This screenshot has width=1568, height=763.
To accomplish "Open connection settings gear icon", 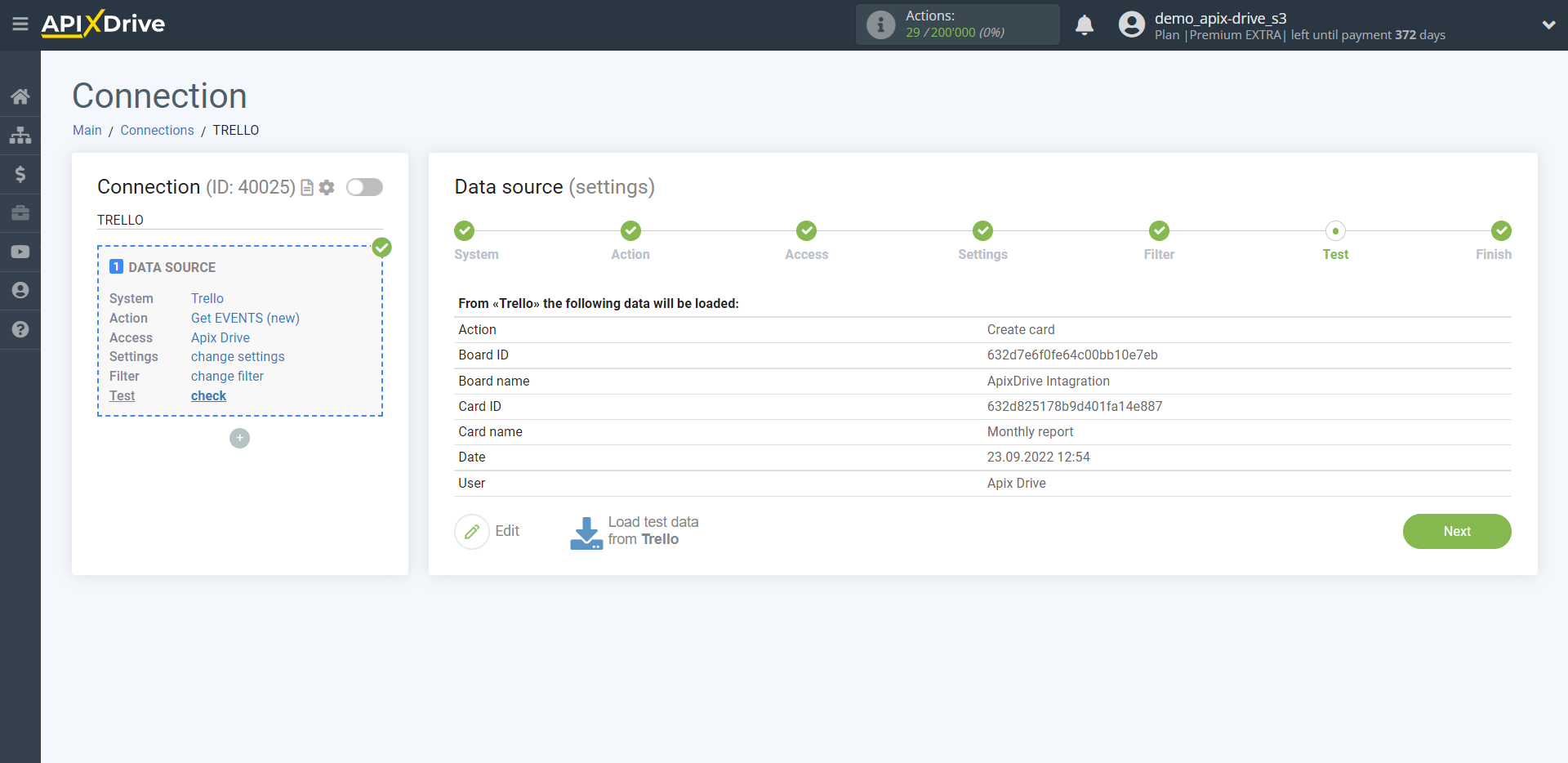I will (x=327, y=188).
